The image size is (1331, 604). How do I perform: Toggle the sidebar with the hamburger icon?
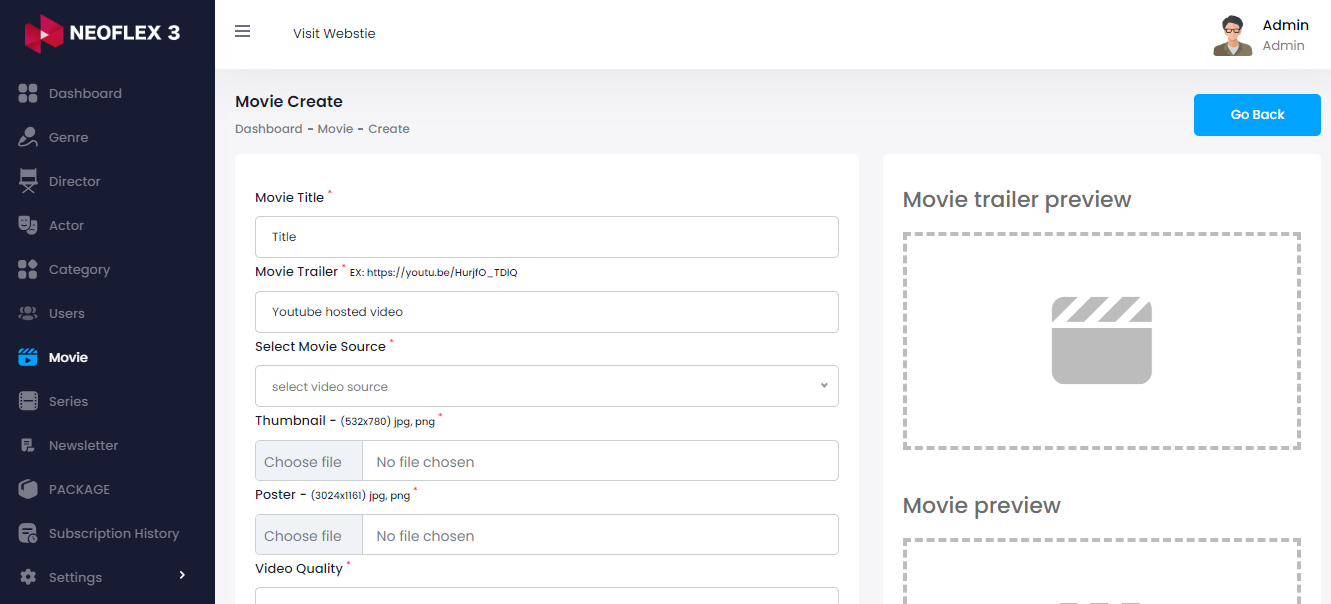[x=242, y=31]
